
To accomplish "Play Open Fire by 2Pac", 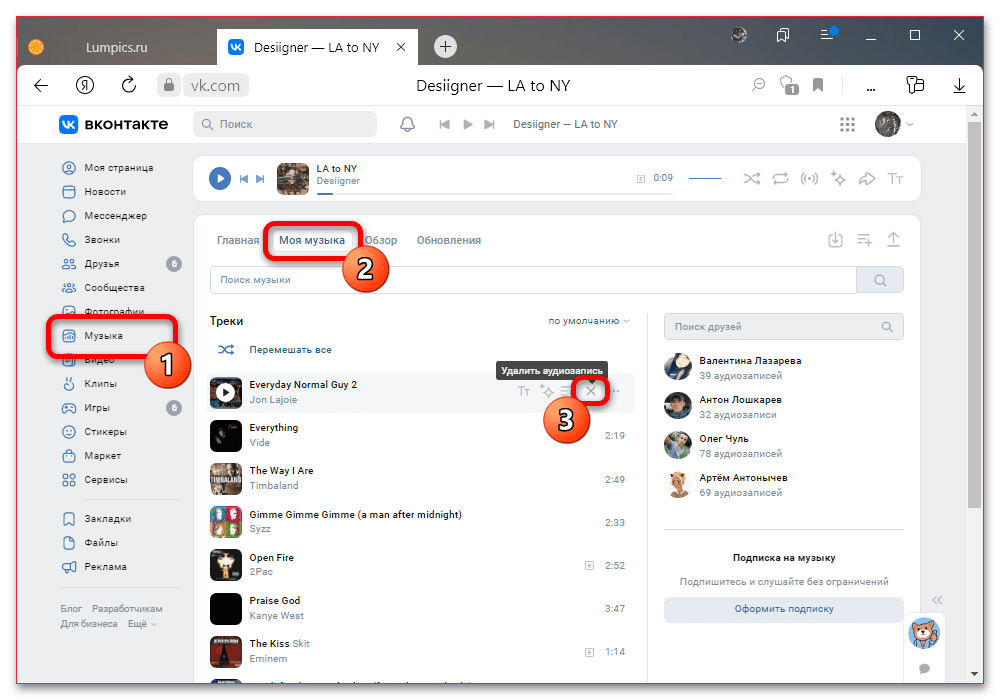I will pos(226,565).
